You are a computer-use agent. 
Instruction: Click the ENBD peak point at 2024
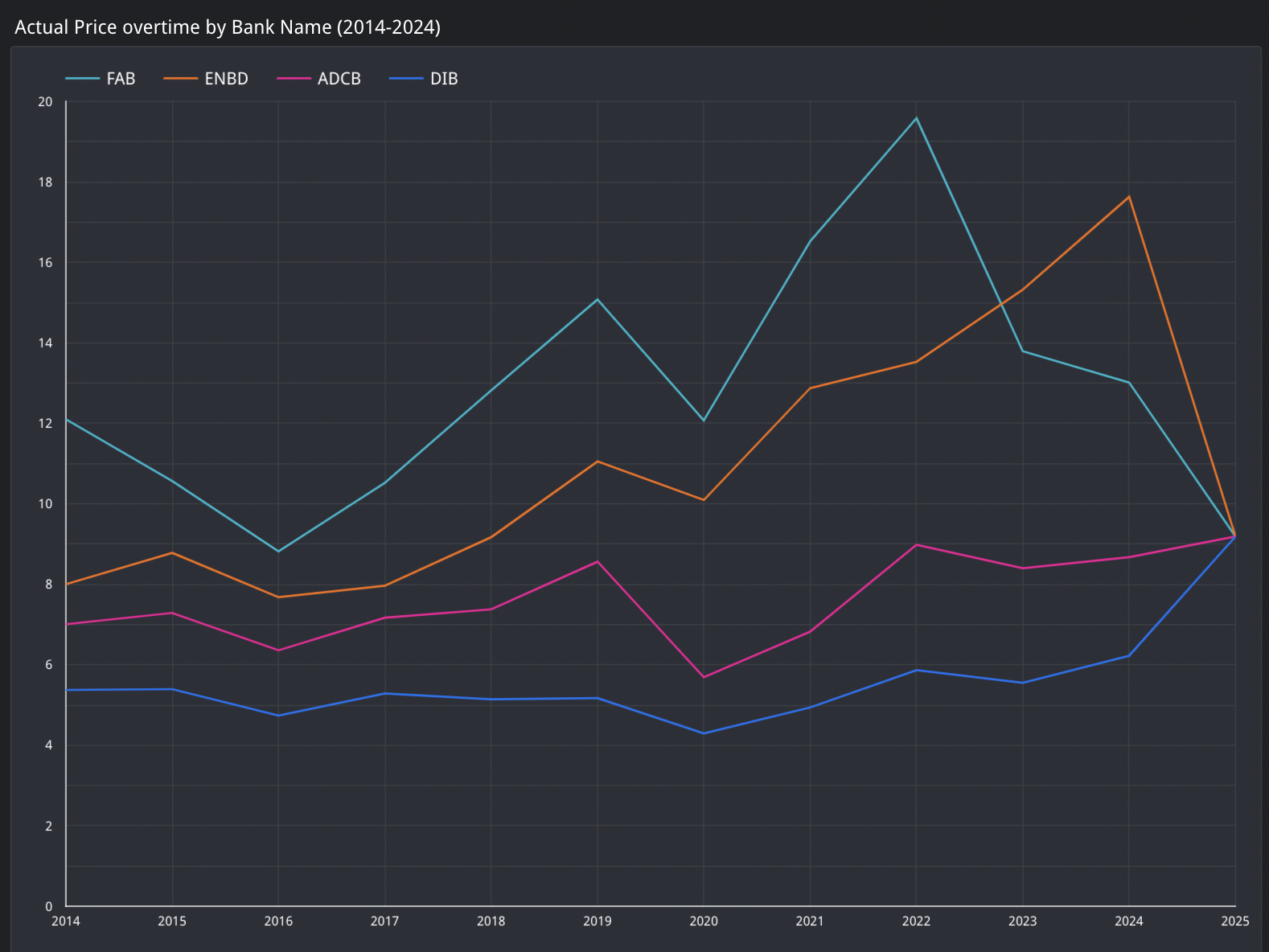pyautogui.click(x=1129, y=196)
